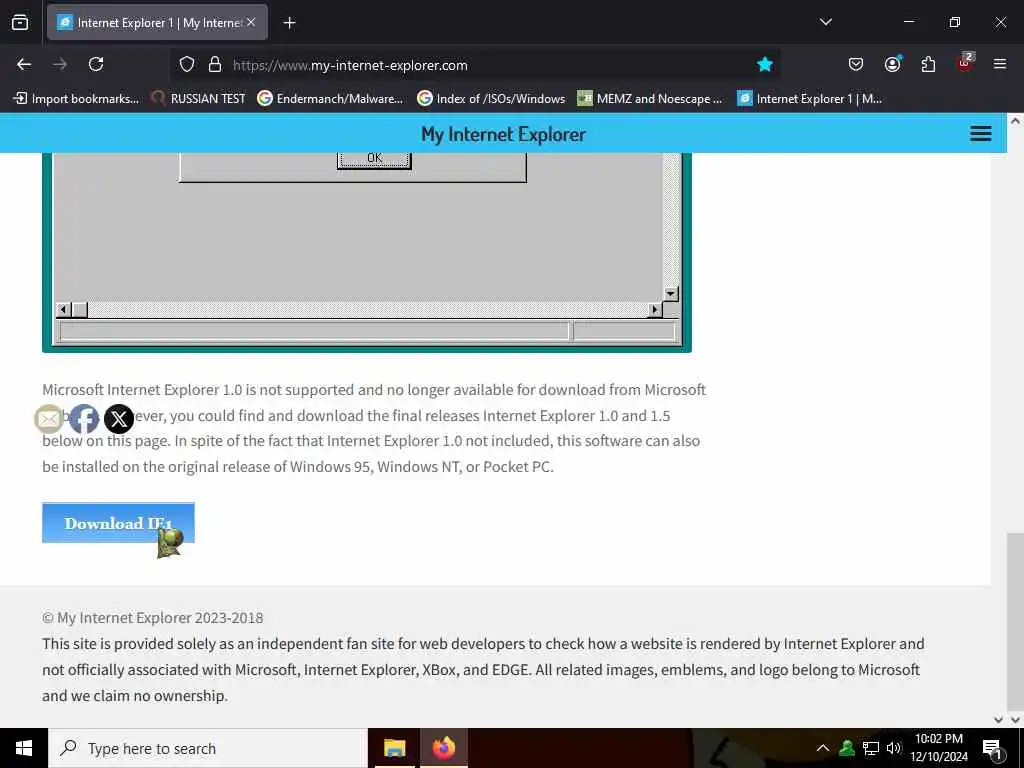This screenshot has width=1024, height=768.
Task: Click the emulator horizontal scrollbar thumb
Action: pyautogui.click(x=80, y=310)
